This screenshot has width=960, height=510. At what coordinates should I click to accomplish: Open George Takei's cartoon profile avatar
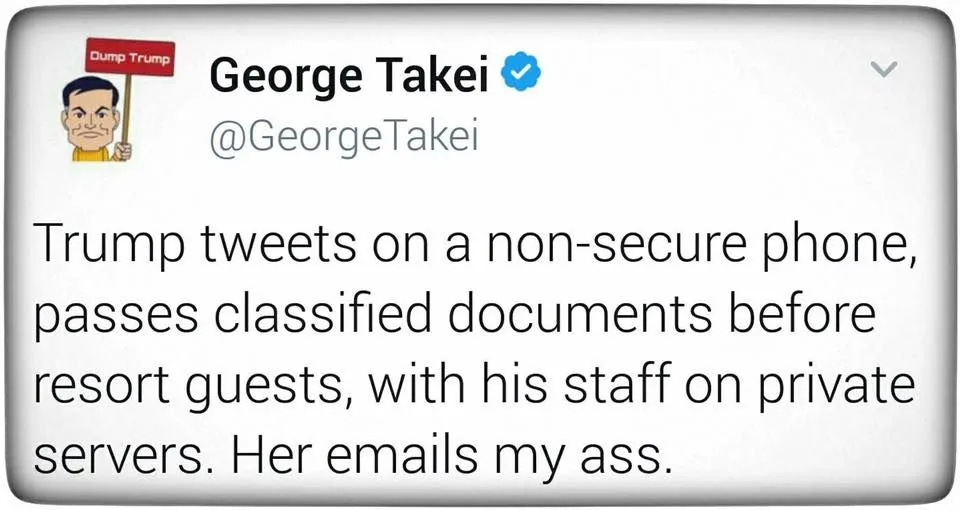point(96,119)
